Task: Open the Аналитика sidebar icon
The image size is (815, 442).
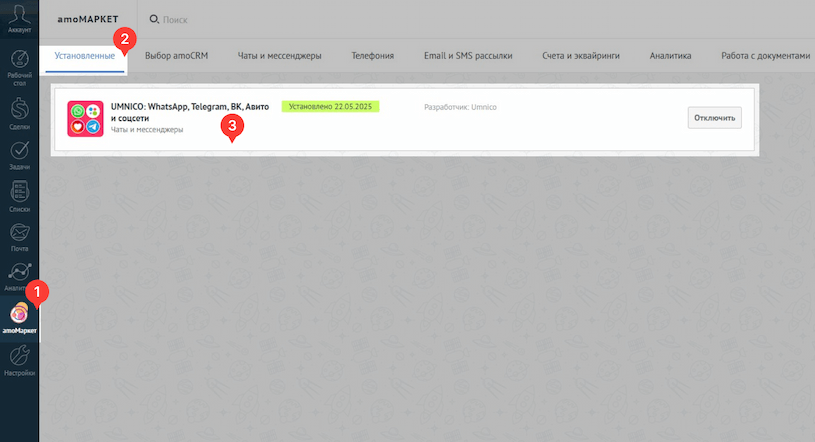Action: click(x=17, y=274)
